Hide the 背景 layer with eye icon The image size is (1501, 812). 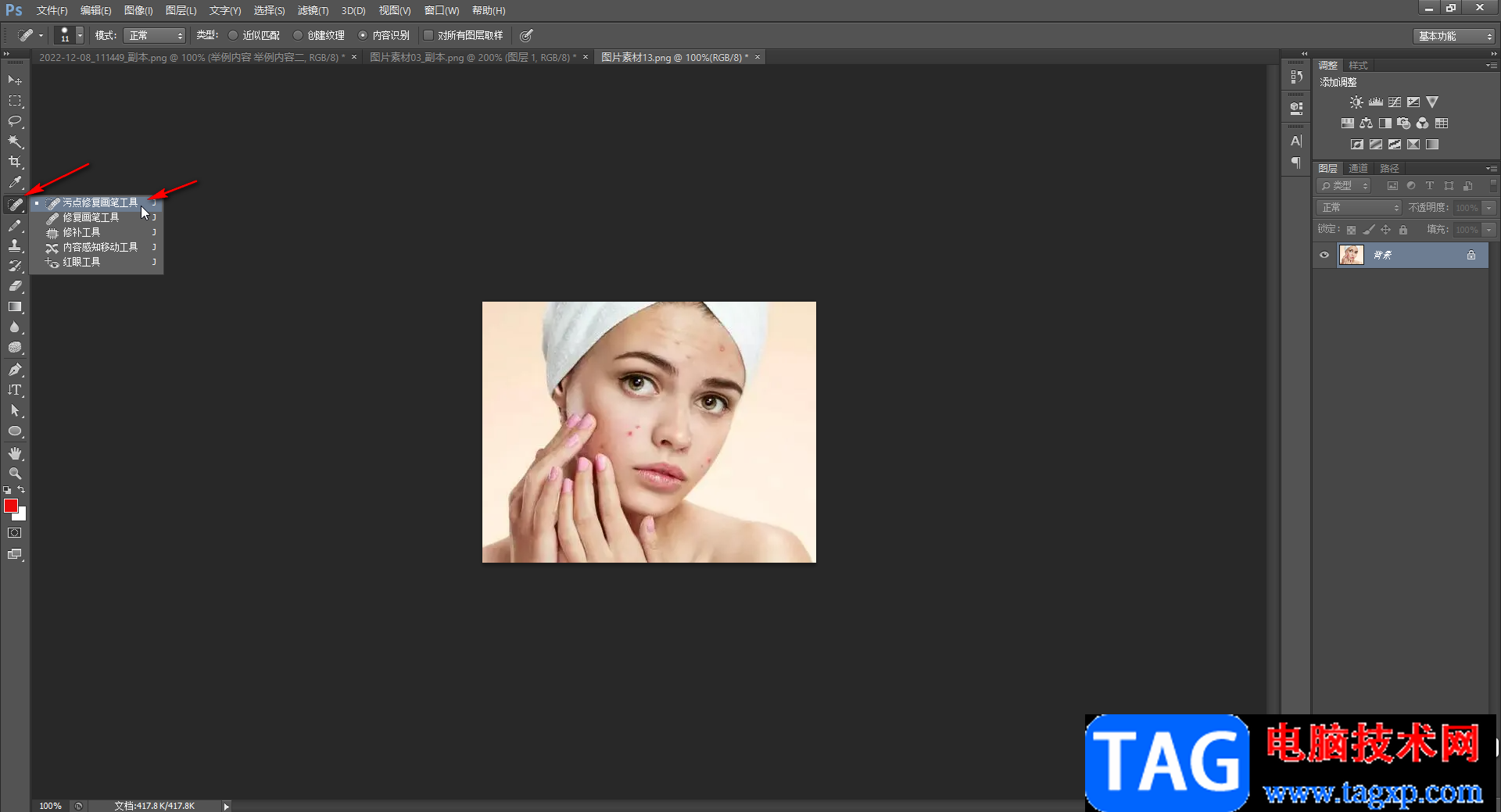point(1324,255)
